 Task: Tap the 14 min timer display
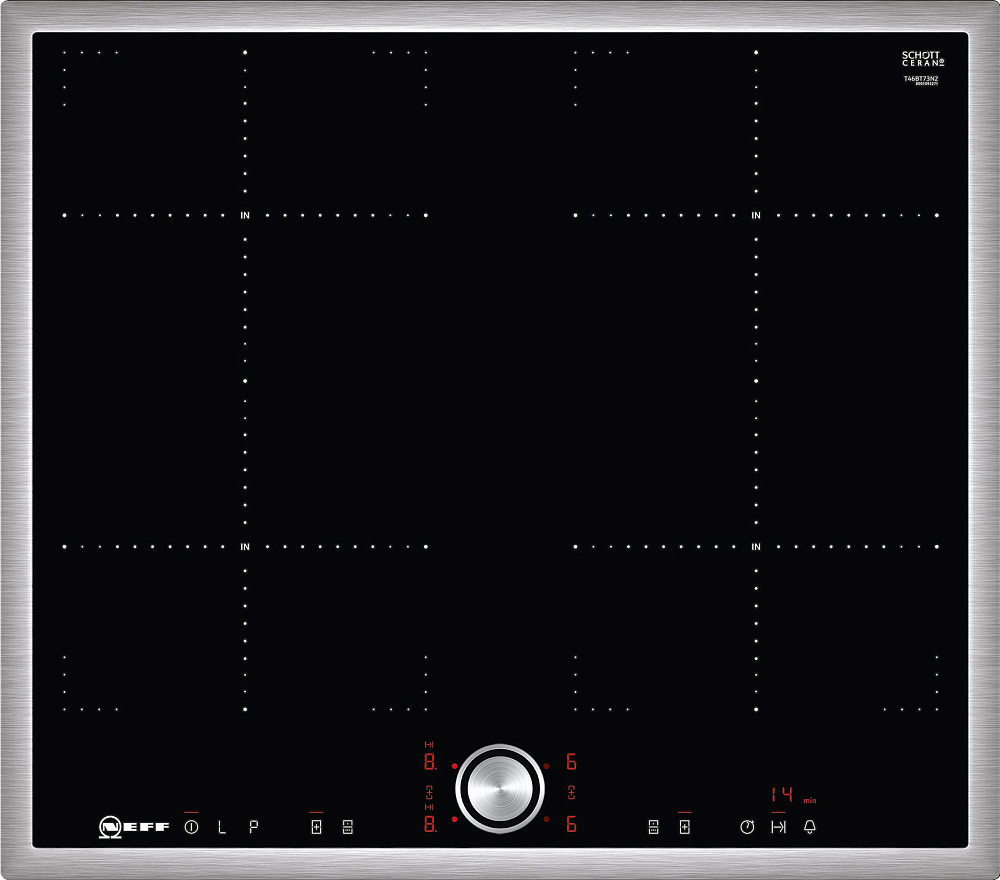782,795
